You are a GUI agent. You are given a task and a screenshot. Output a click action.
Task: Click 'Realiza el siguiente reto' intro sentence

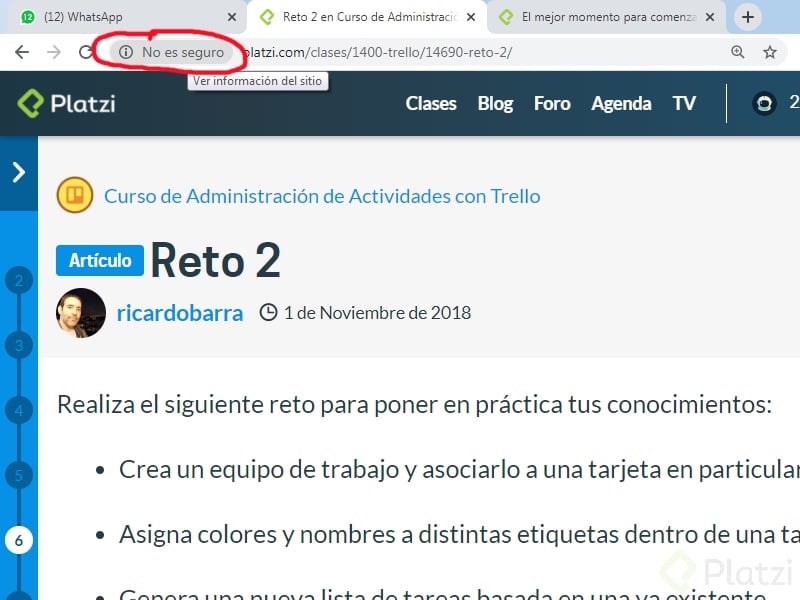coord(414,405)
